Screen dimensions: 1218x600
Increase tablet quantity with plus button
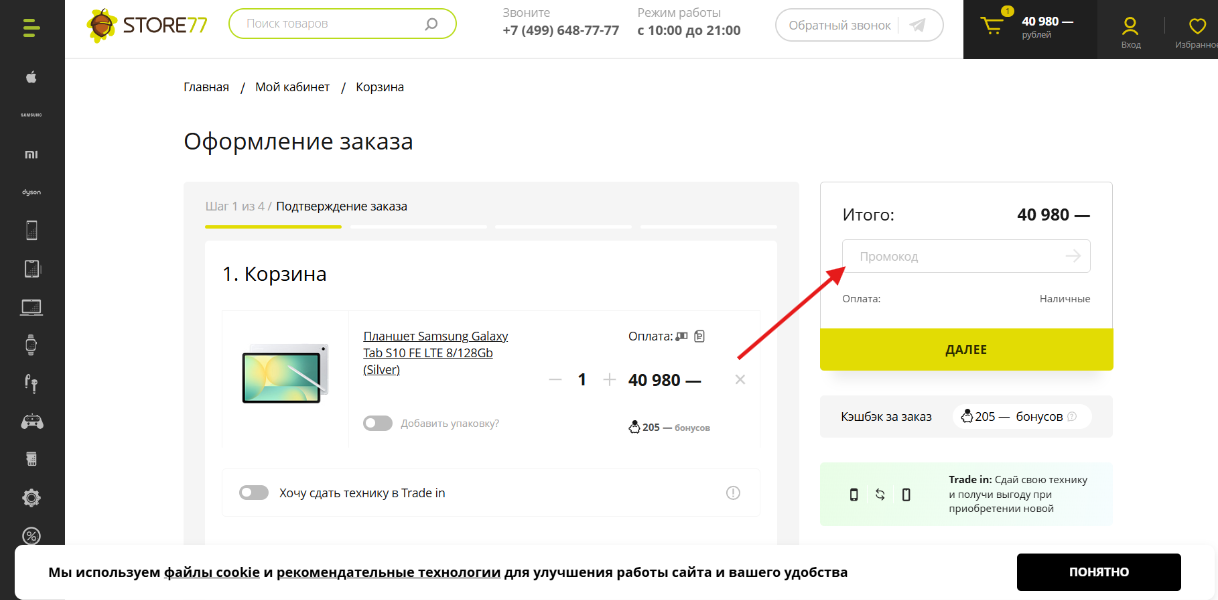pos(609,380)
